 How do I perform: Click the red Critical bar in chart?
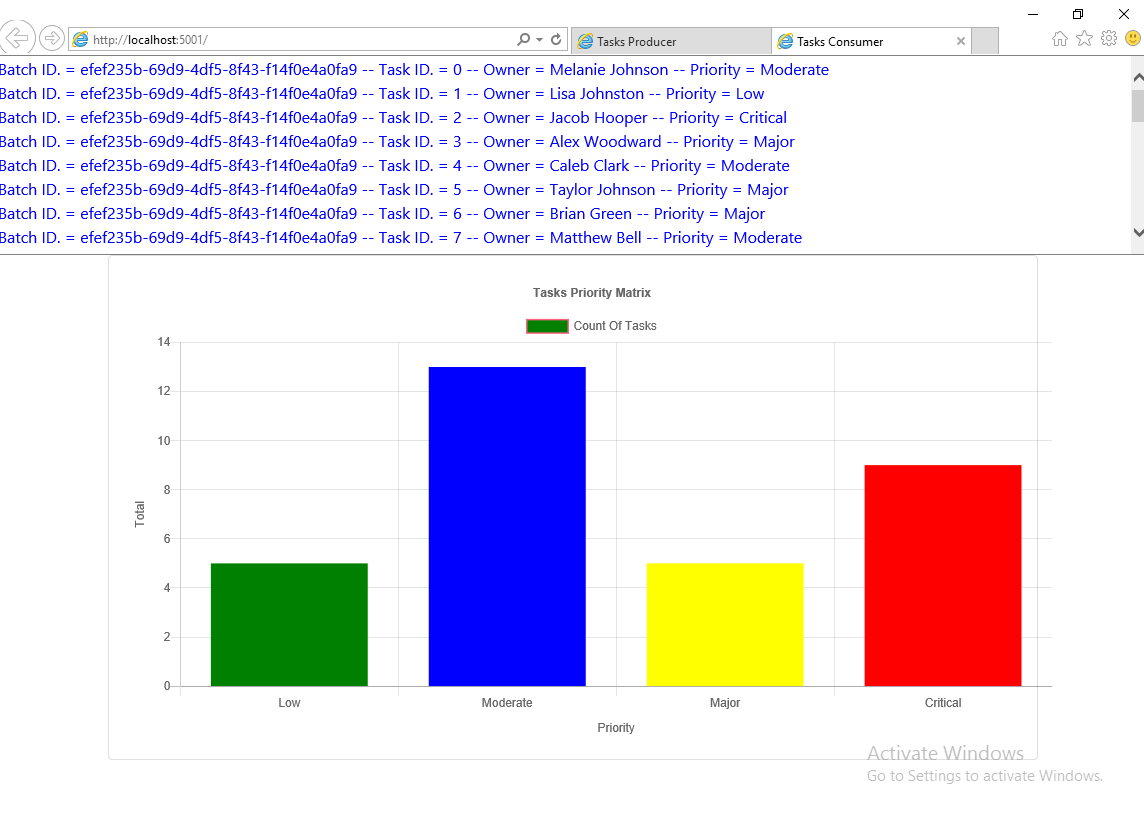point(943,575)
